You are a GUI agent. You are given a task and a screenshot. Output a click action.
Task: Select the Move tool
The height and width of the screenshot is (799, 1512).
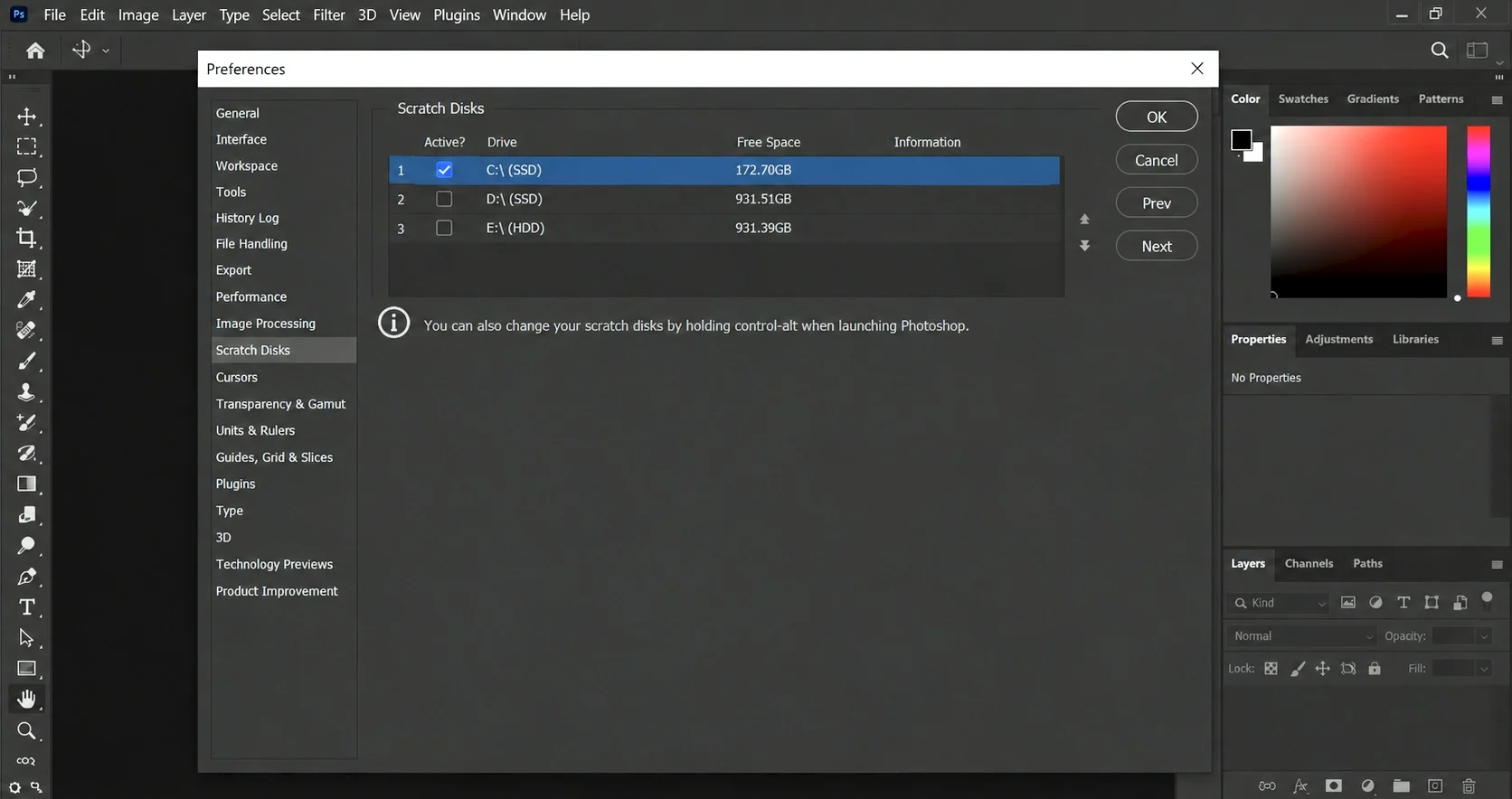click(x=26, y=117)
